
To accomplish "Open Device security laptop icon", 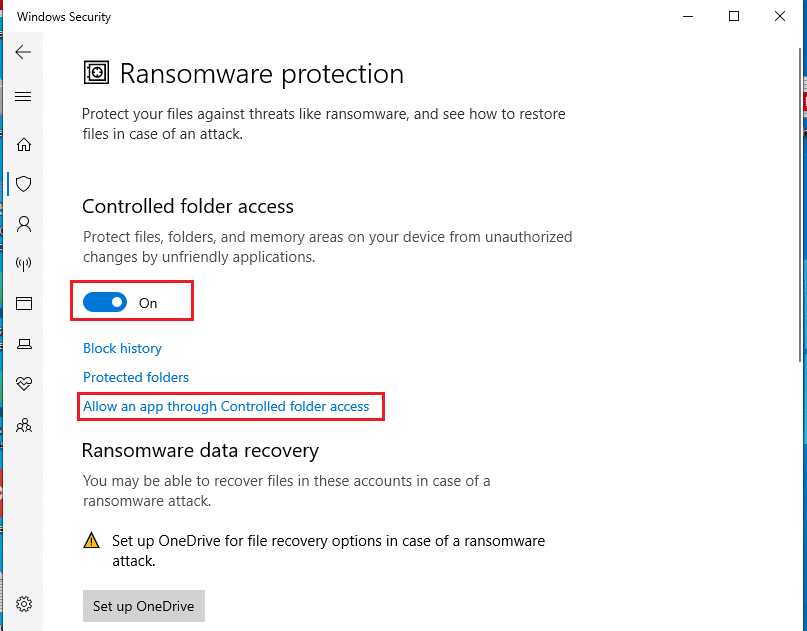I will click(24, 344).
